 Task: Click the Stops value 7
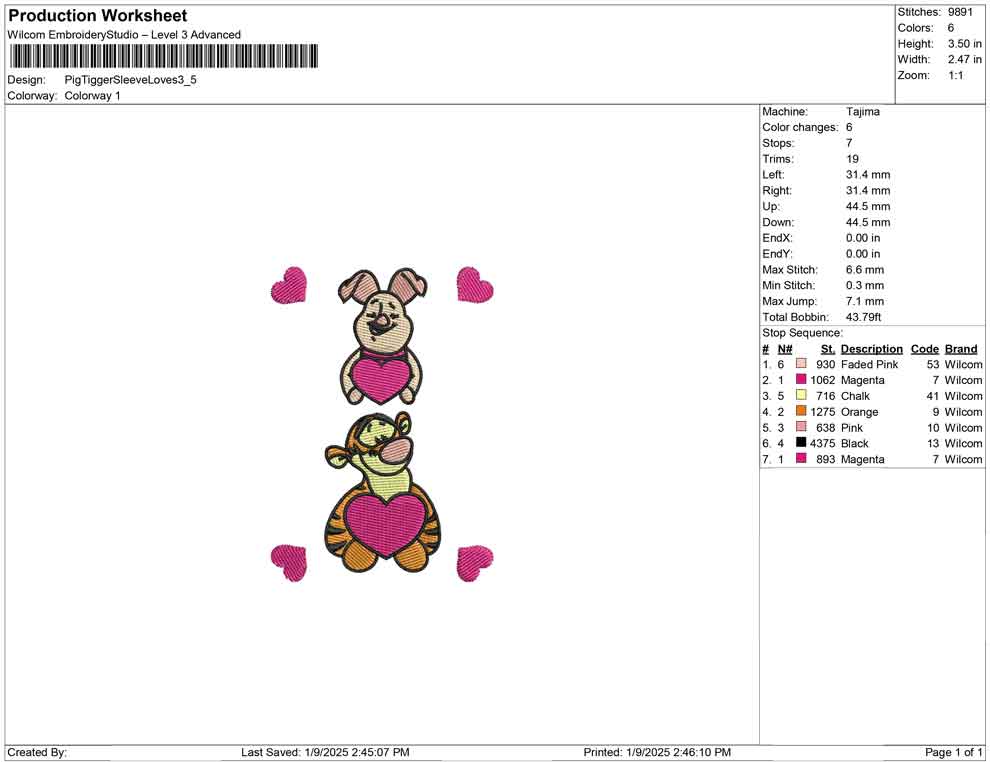(849, 143)
